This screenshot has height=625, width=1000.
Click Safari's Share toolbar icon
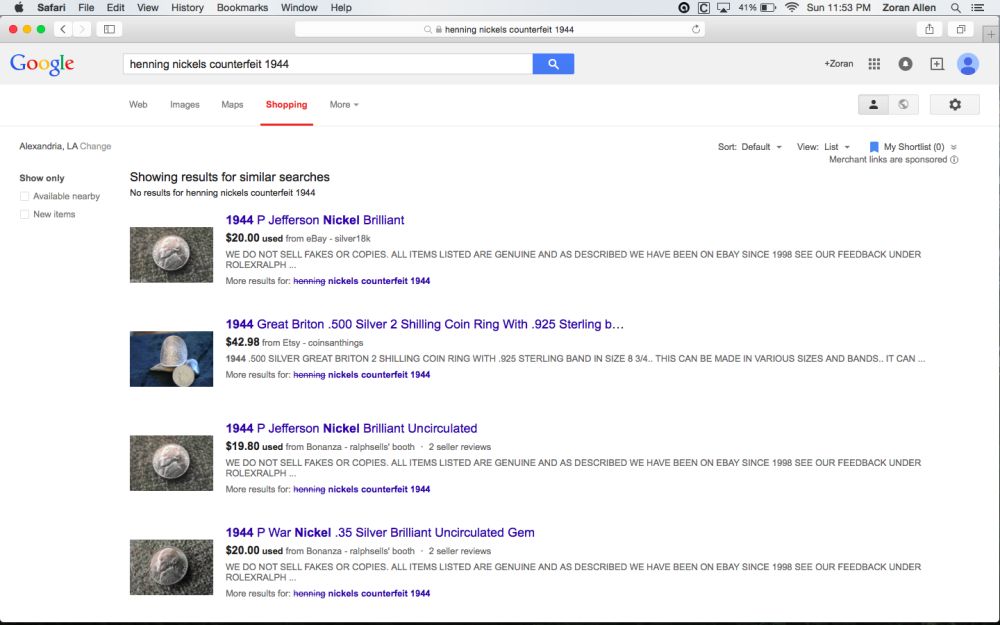point(929,29)
